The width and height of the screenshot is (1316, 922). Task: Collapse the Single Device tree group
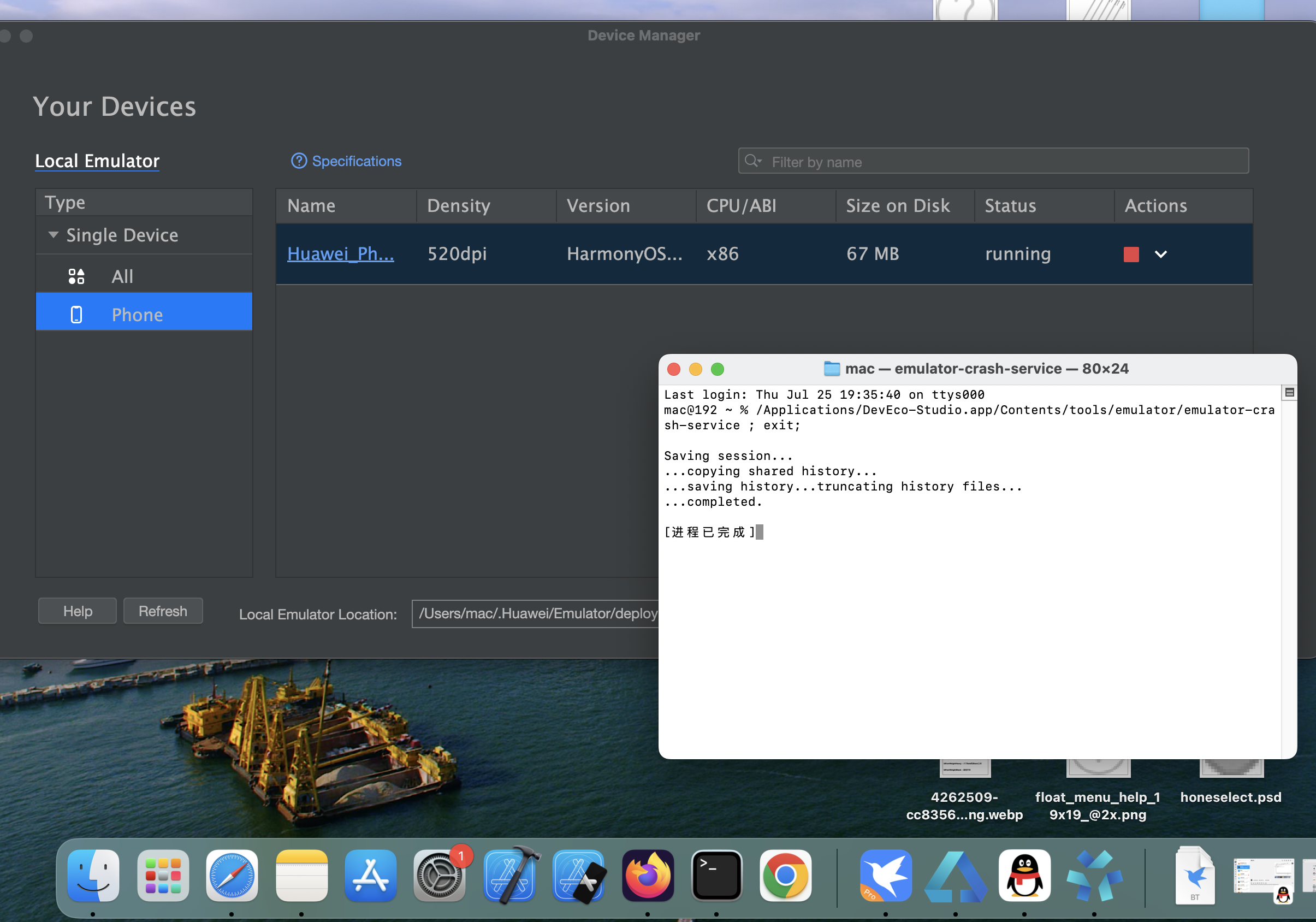(x=54, y=234)
